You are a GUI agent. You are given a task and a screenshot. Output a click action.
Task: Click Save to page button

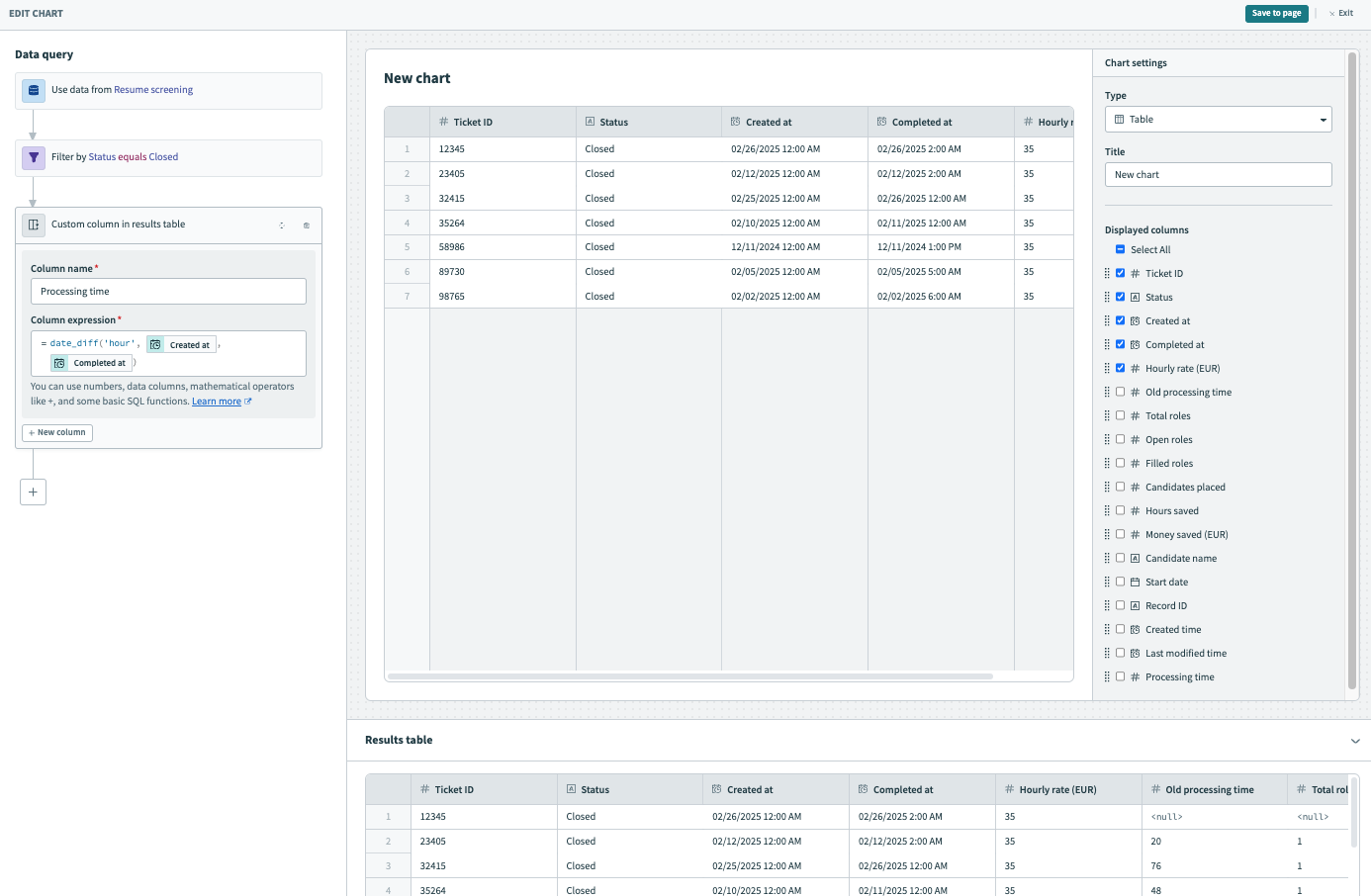[x=1276, y=14]
